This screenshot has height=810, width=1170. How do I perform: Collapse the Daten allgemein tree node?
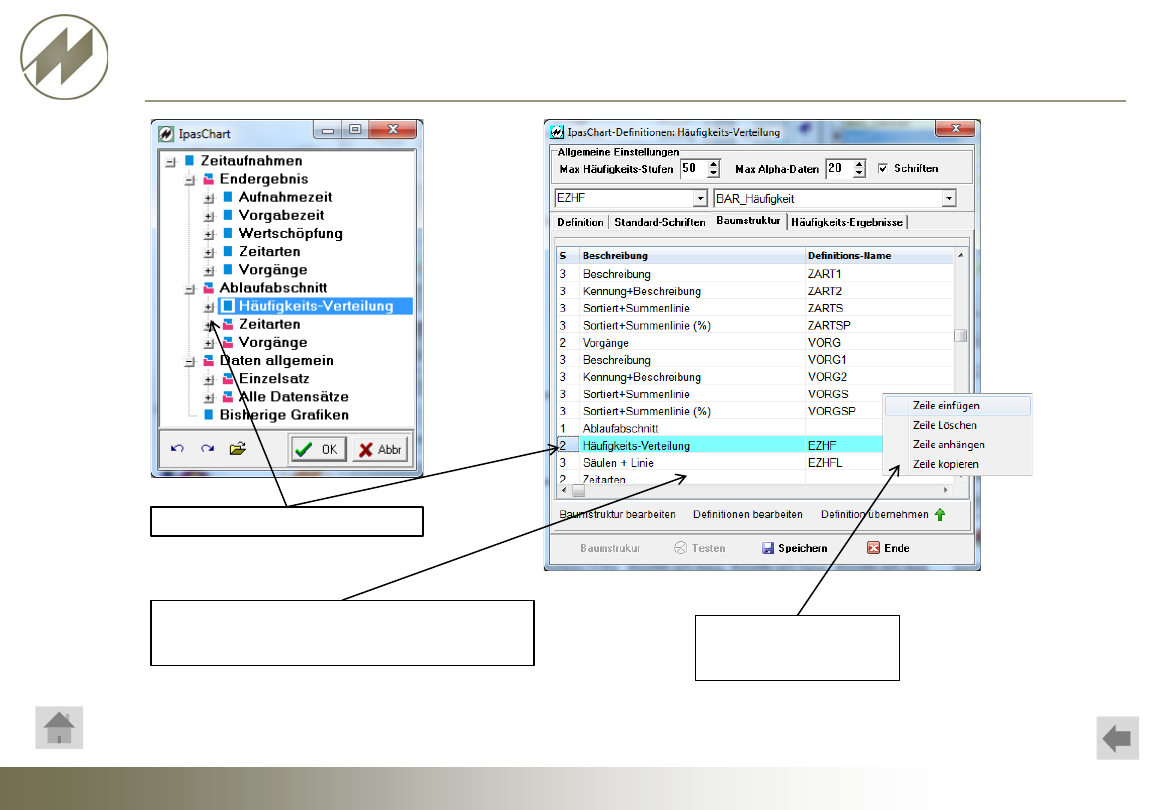pyautogui.click(x=190, y=362)
